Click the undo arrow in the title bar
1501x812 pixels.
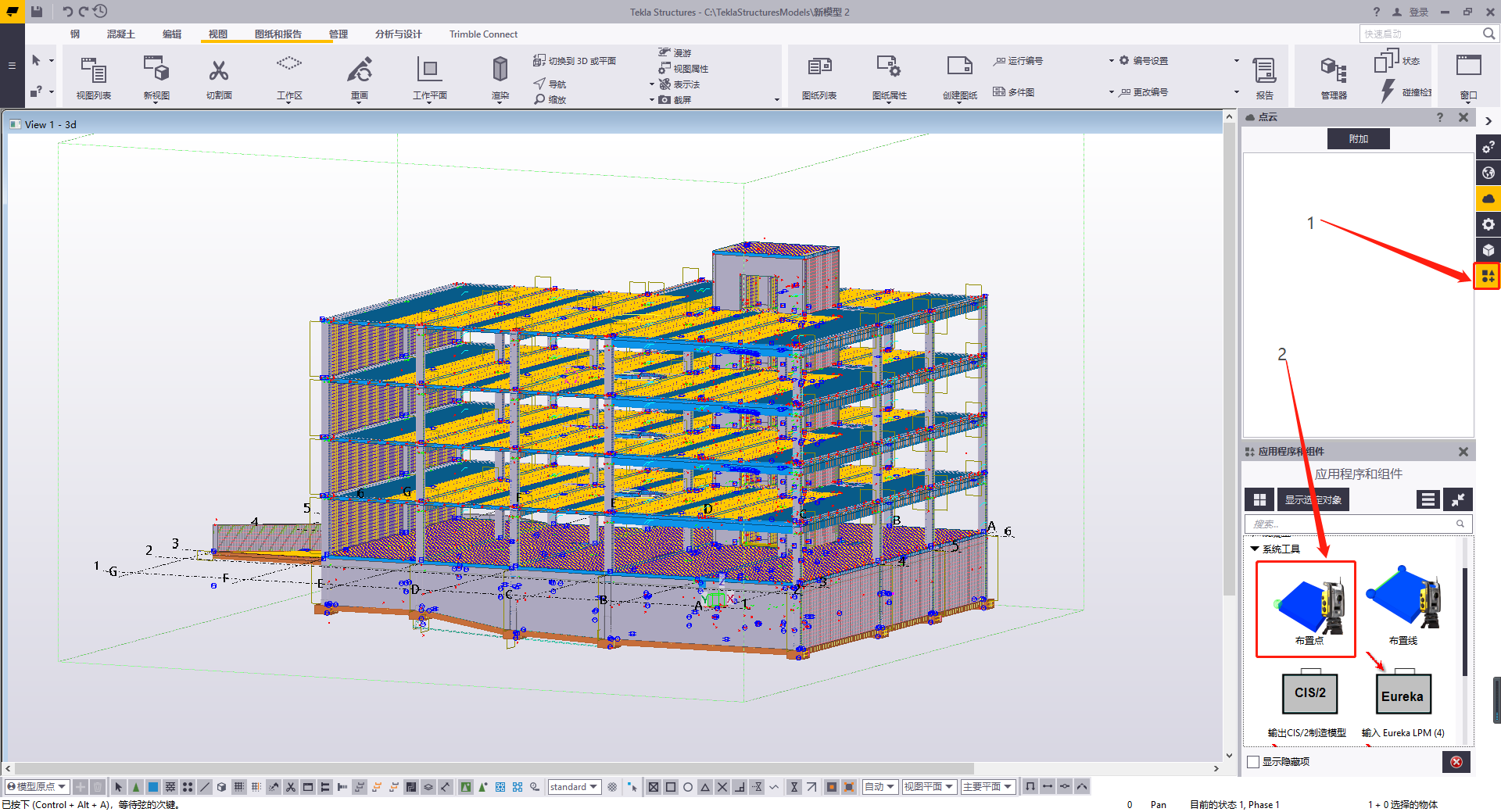point(67,11)
